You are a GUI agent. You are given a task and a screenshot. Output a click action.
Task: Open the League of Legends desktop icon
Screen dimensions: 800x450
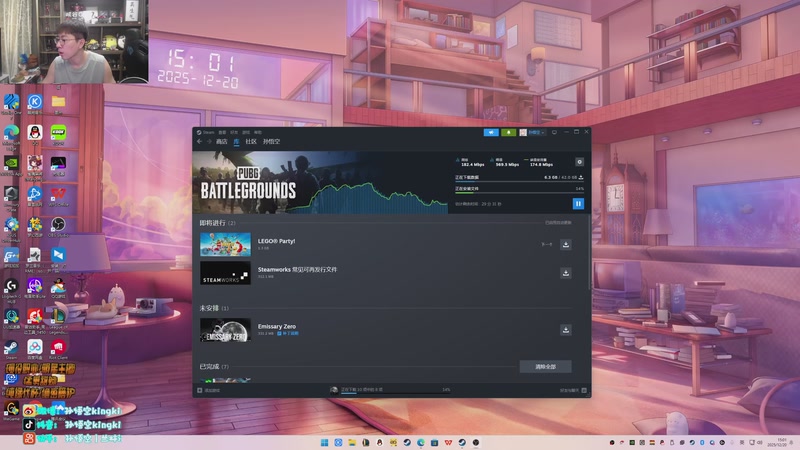pos(58,319)
